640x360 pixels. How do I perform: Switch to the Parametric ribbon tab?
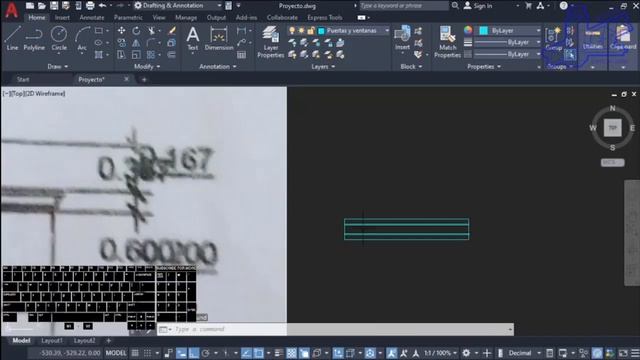pos(128,18)
